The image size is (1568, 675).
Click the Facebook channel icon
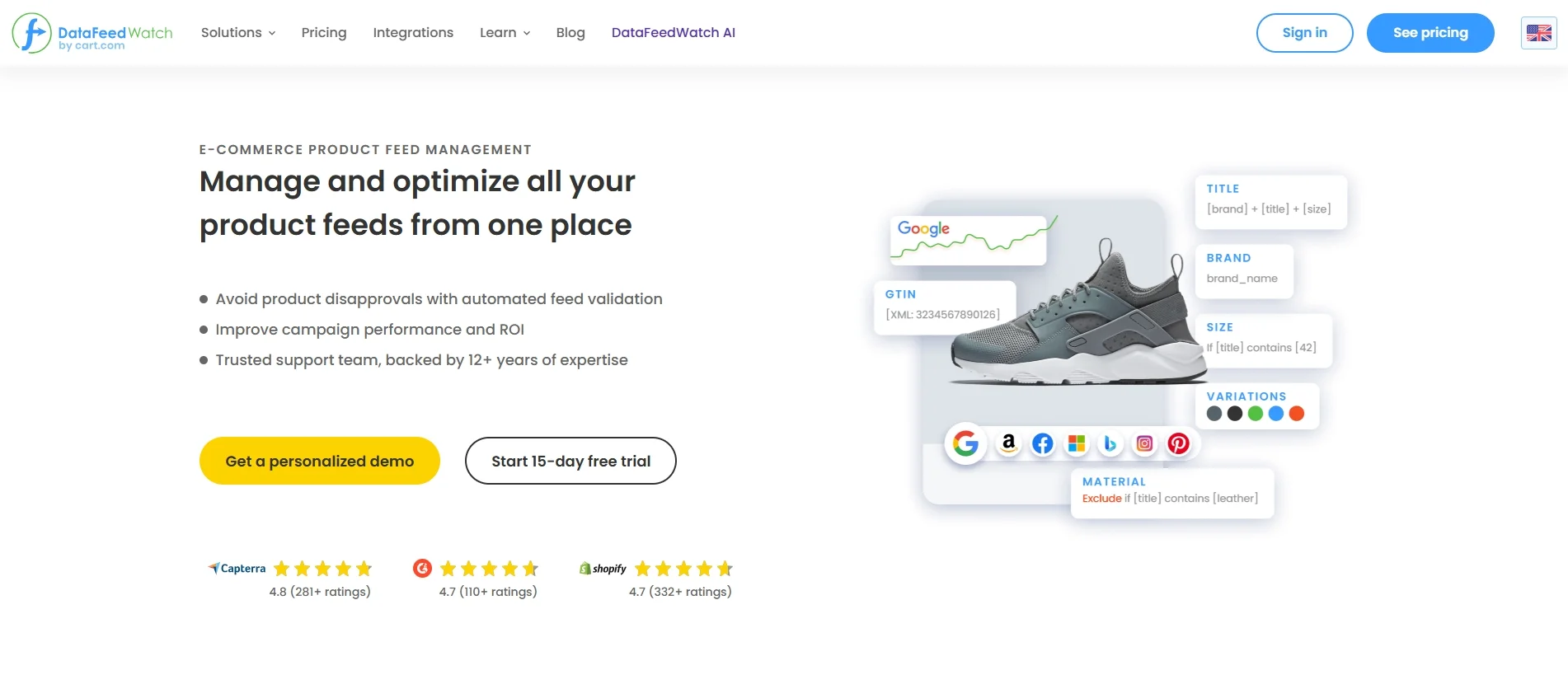(x=1043, y=443)
